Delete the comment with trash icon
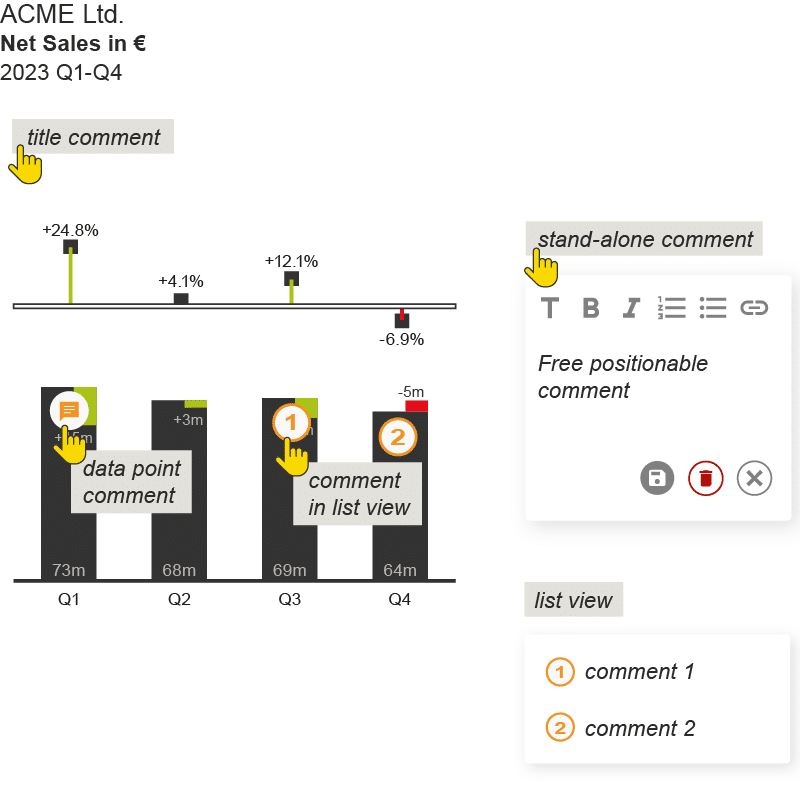Image resolution: width=800 pixels, height=800 pixels. (706, 478)
